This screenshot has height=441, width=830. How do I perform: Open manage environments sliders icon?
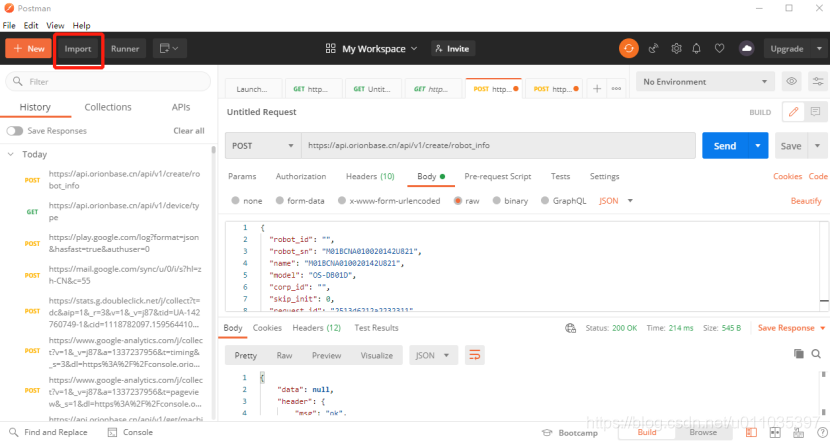818,82
